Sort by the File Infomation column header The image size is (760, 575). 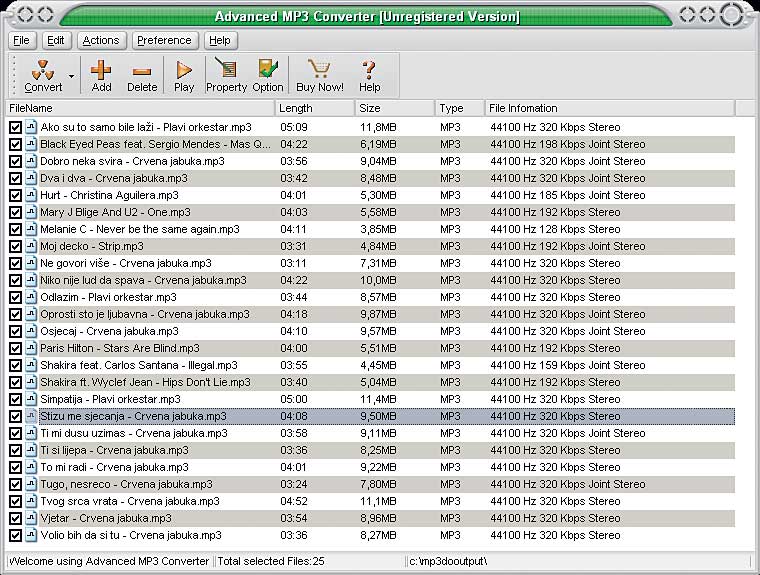click(610, 108)
